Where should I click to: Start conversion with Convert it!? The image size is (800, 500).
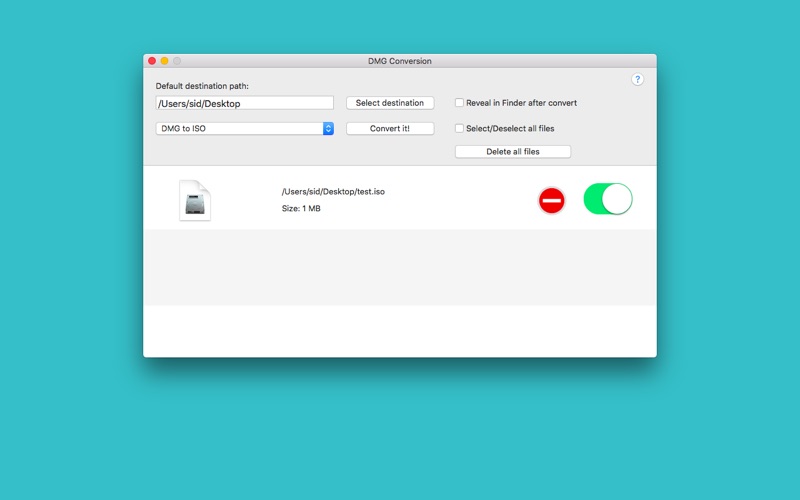[390, 129]
